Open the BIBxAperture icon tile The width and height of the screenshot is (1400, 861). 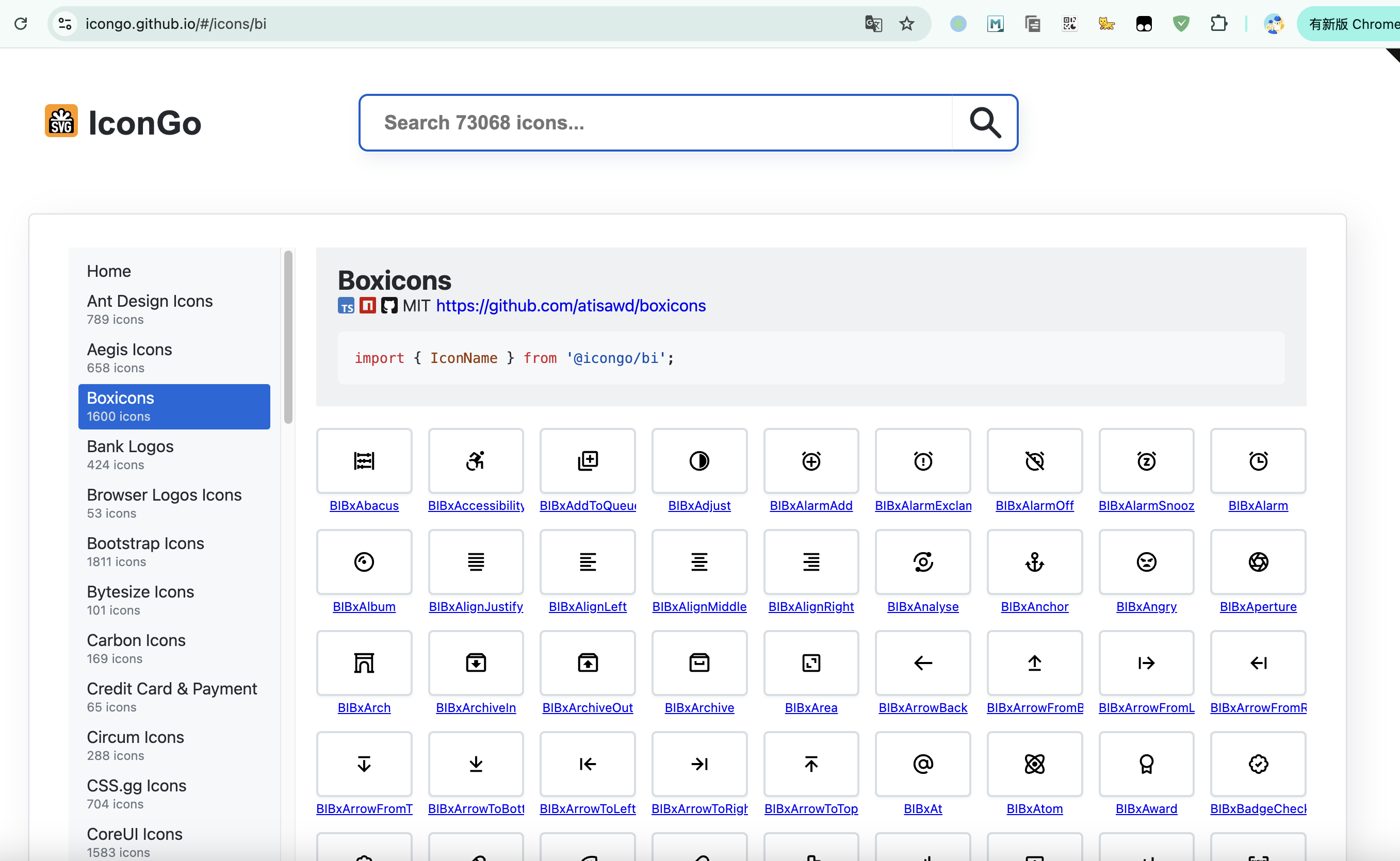click(x=1258, y=562)
